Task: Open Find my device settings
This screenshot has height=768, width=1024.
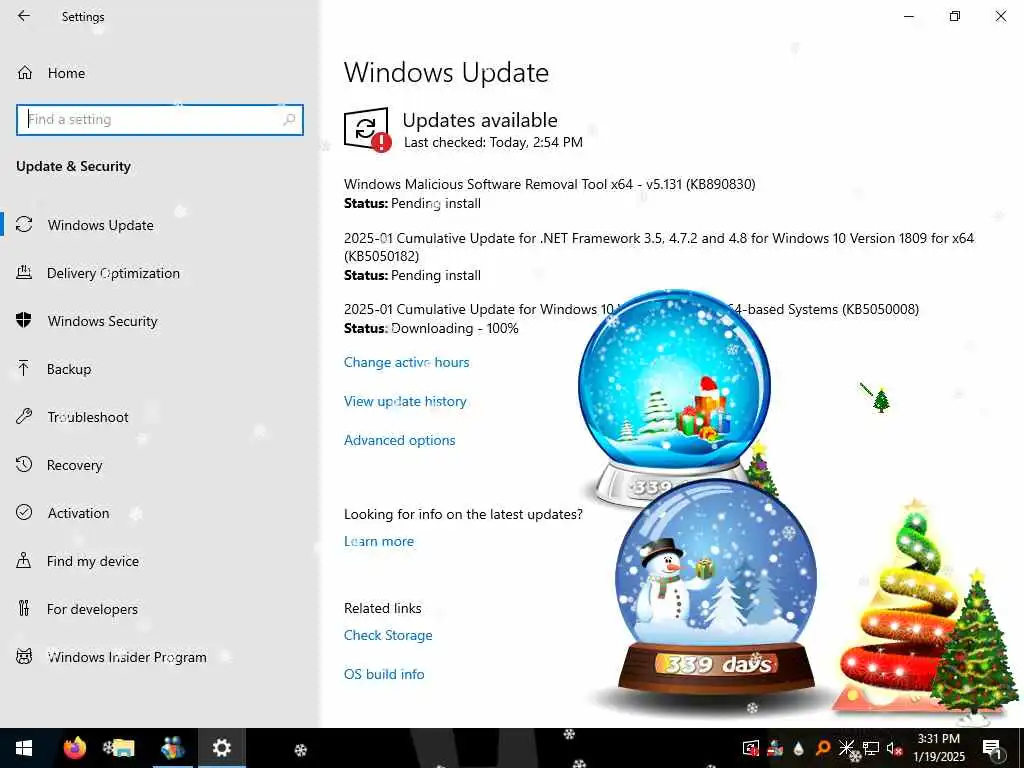Action: coord(93,561)
